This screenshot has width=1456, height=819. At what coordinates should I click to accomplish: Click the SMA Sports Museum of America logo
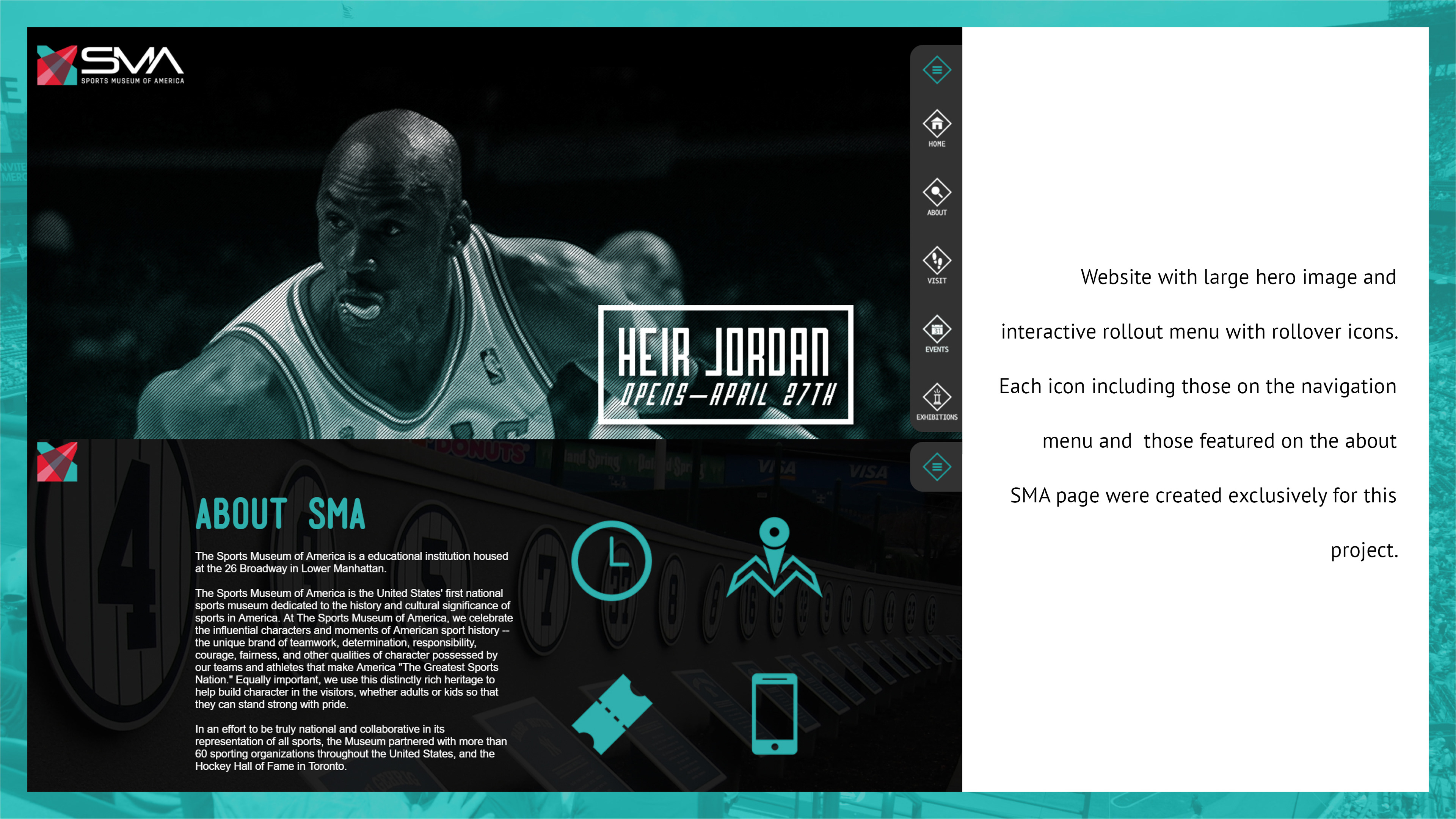pos(110,66)
